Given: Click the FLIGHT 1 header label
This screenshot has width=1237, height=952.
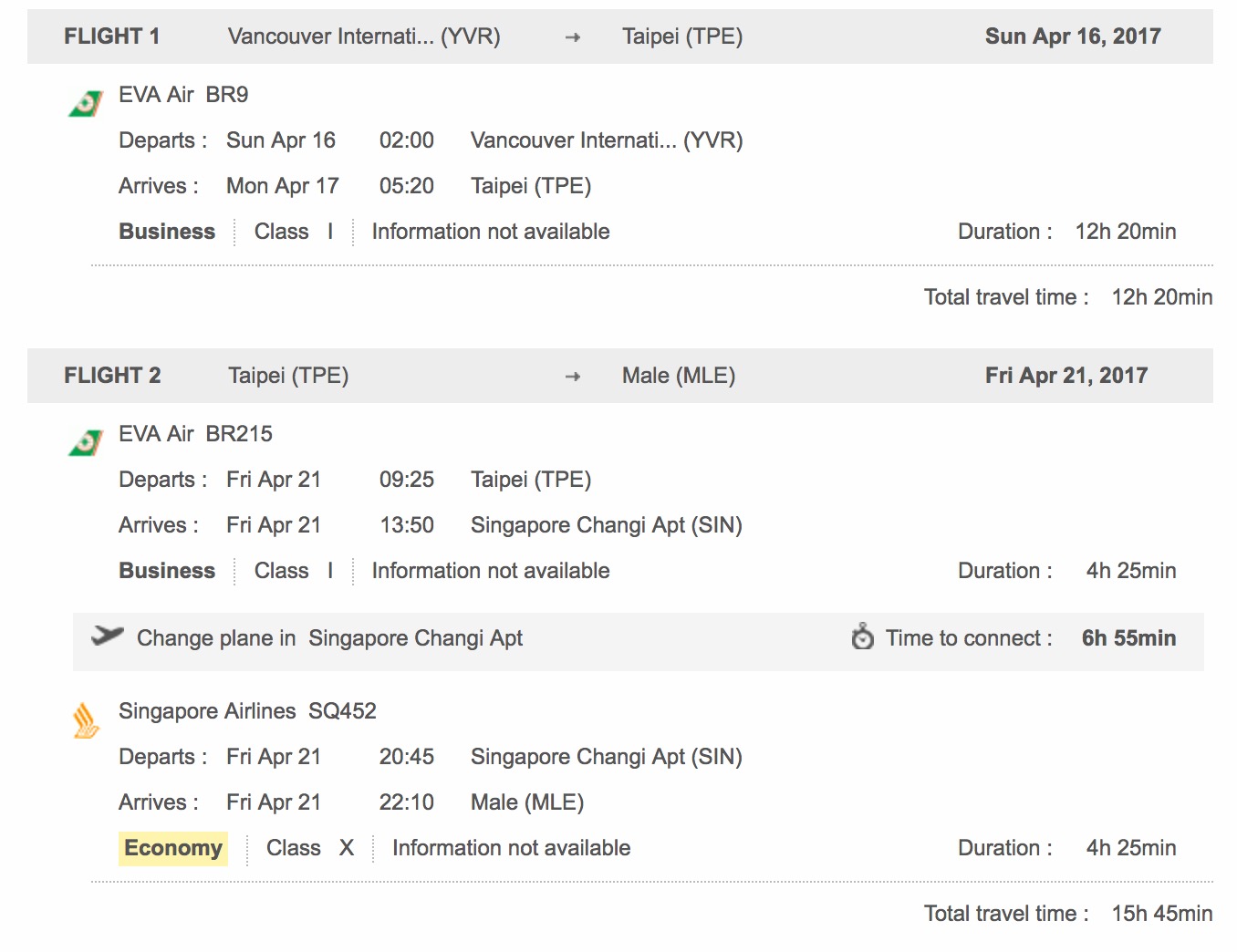Looking at the screenshot, I should pos(111,36).
